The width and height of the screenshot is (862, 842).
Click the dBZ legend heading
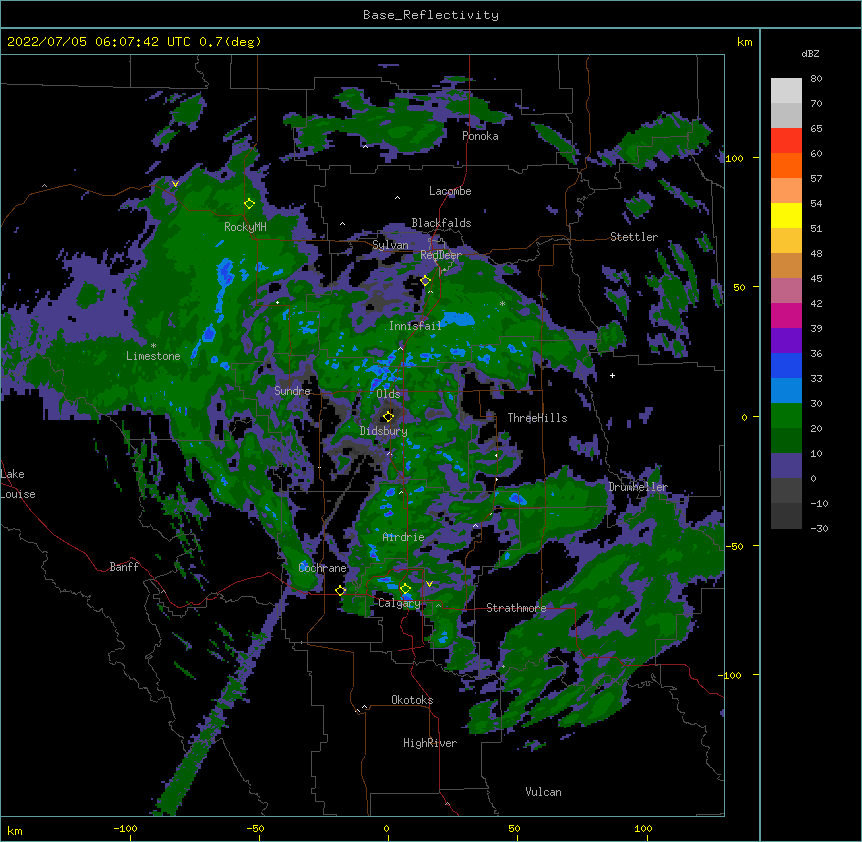(810, 54)
